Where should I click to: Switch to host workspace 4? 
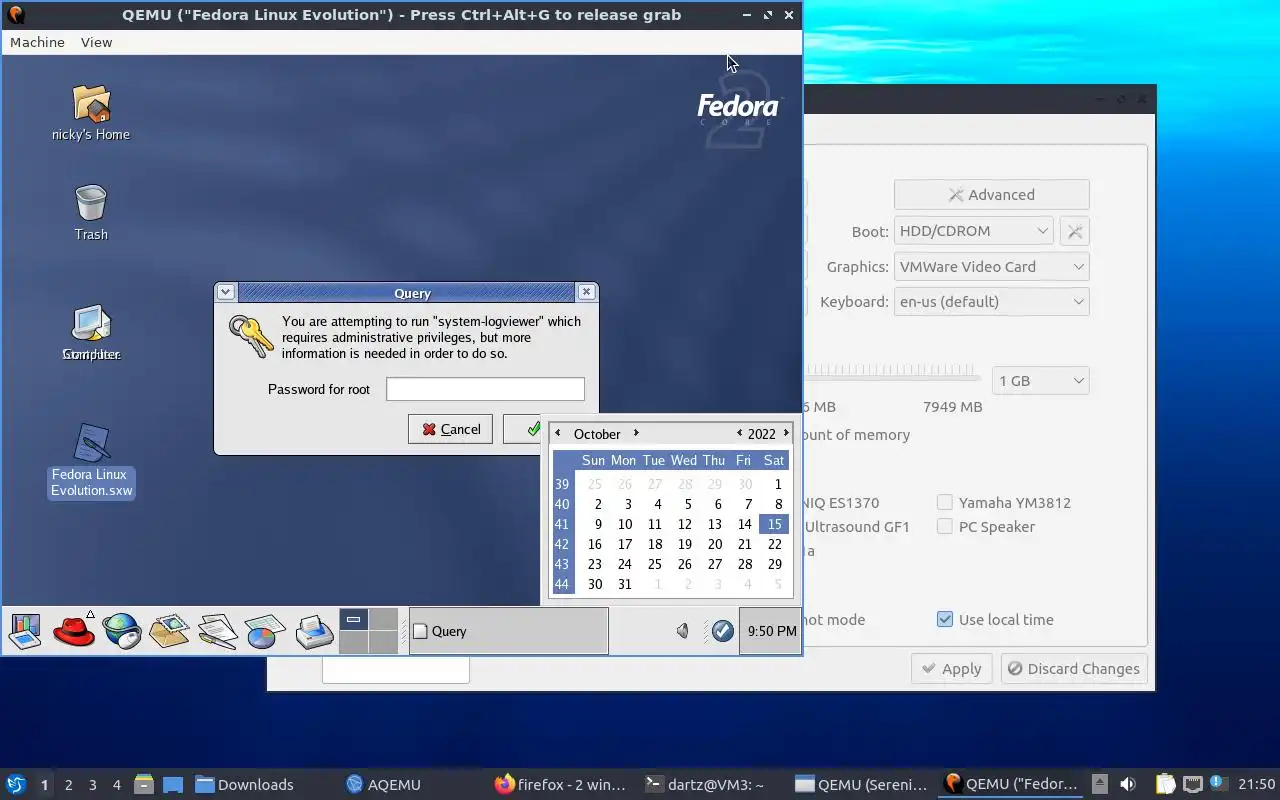(116, 785)
